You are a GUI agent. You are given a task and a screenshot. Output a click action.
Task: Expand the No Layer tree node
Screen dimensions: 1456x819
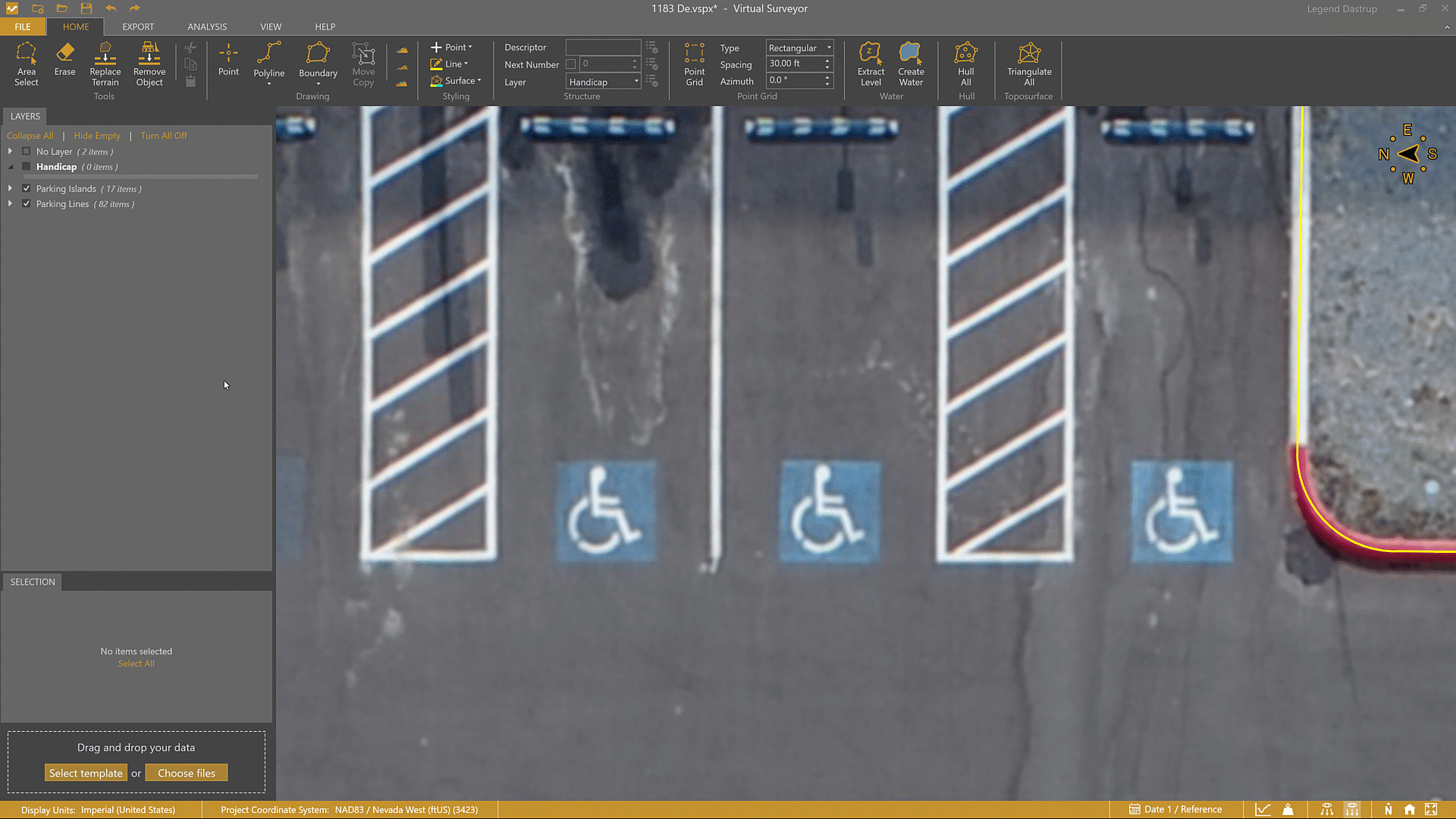[10, 152]
